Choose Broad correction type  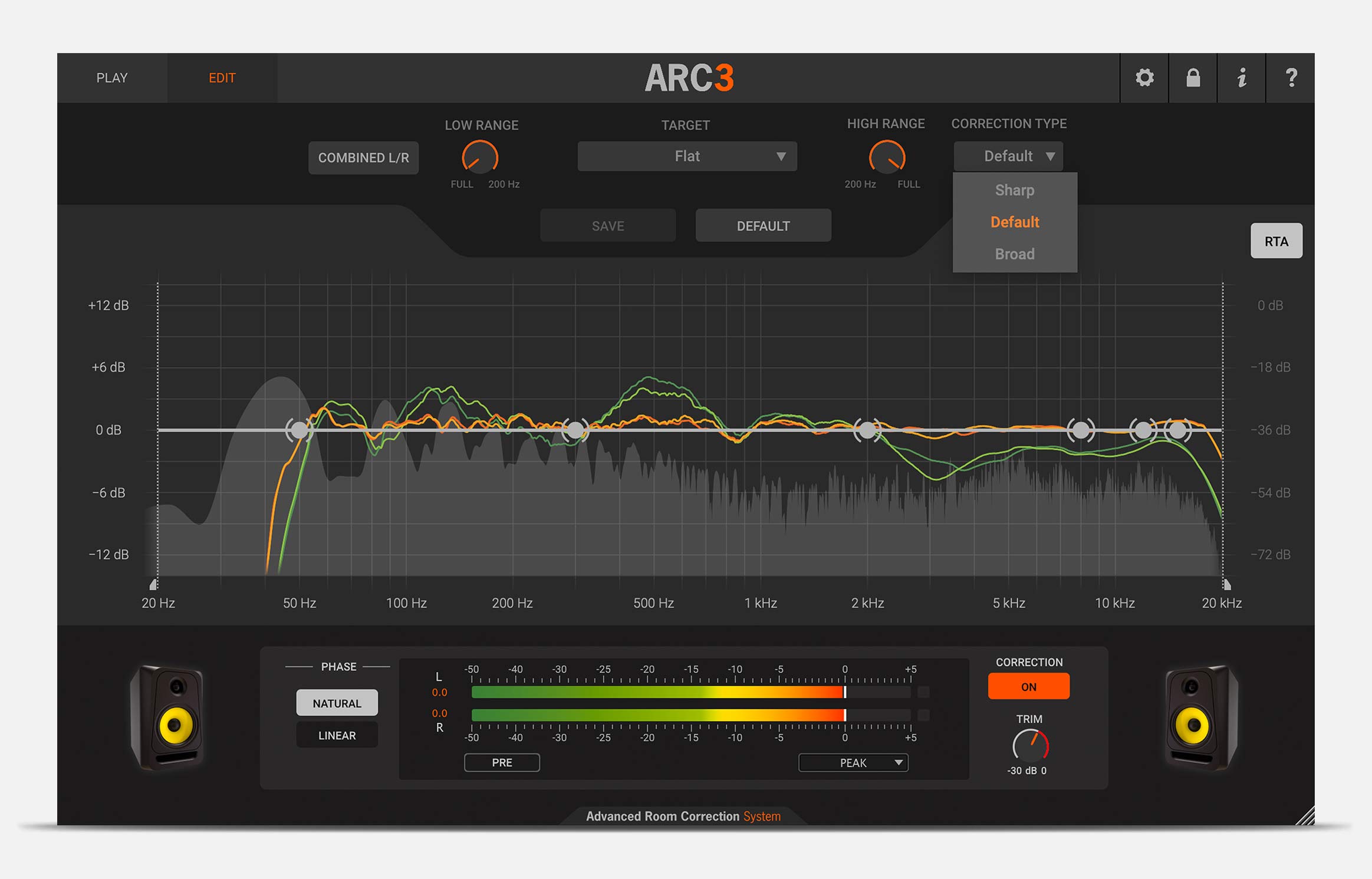(1015, 254)
